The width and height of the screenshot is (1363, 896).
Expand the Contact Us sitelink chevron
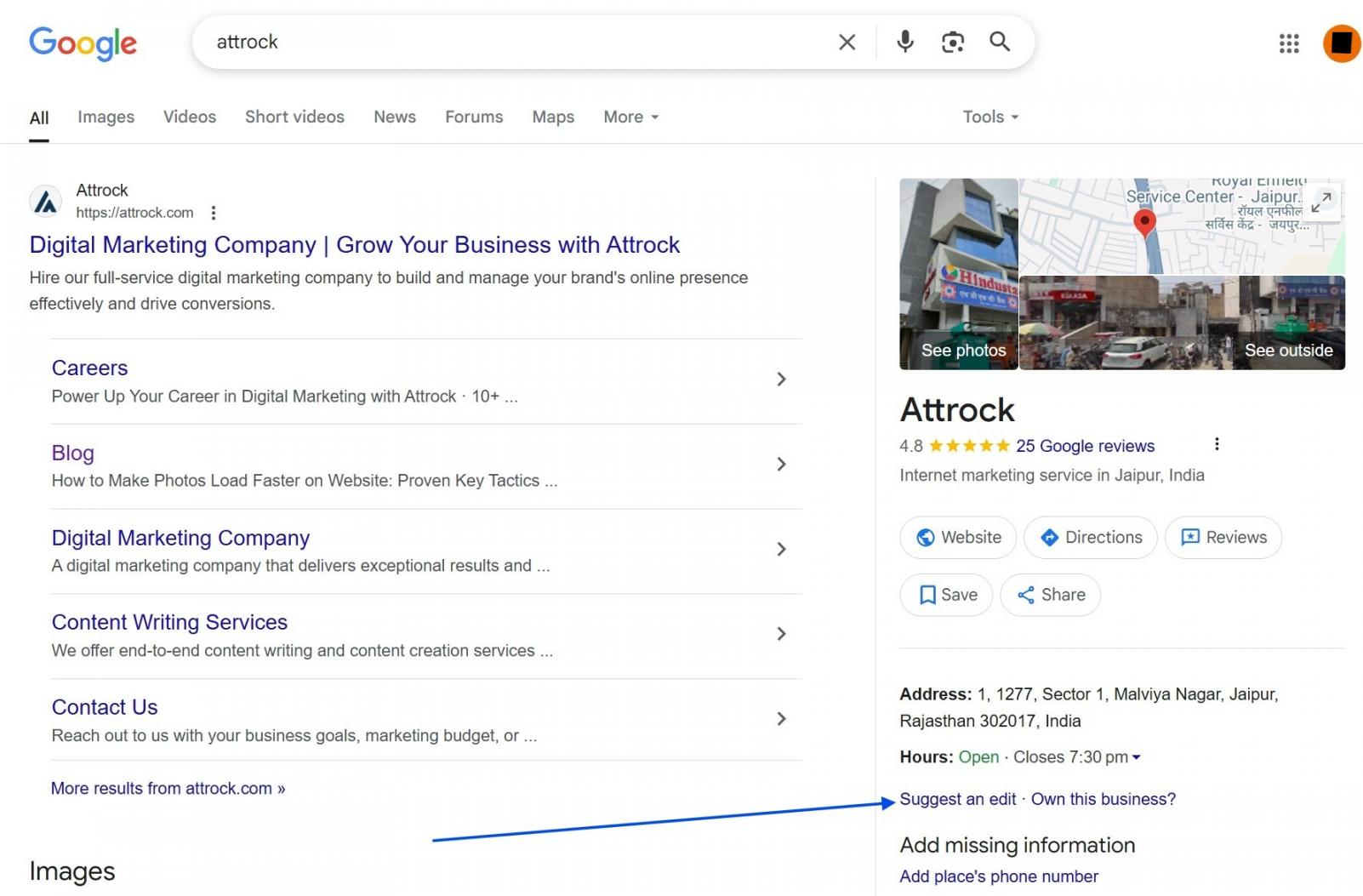(781, 719)
